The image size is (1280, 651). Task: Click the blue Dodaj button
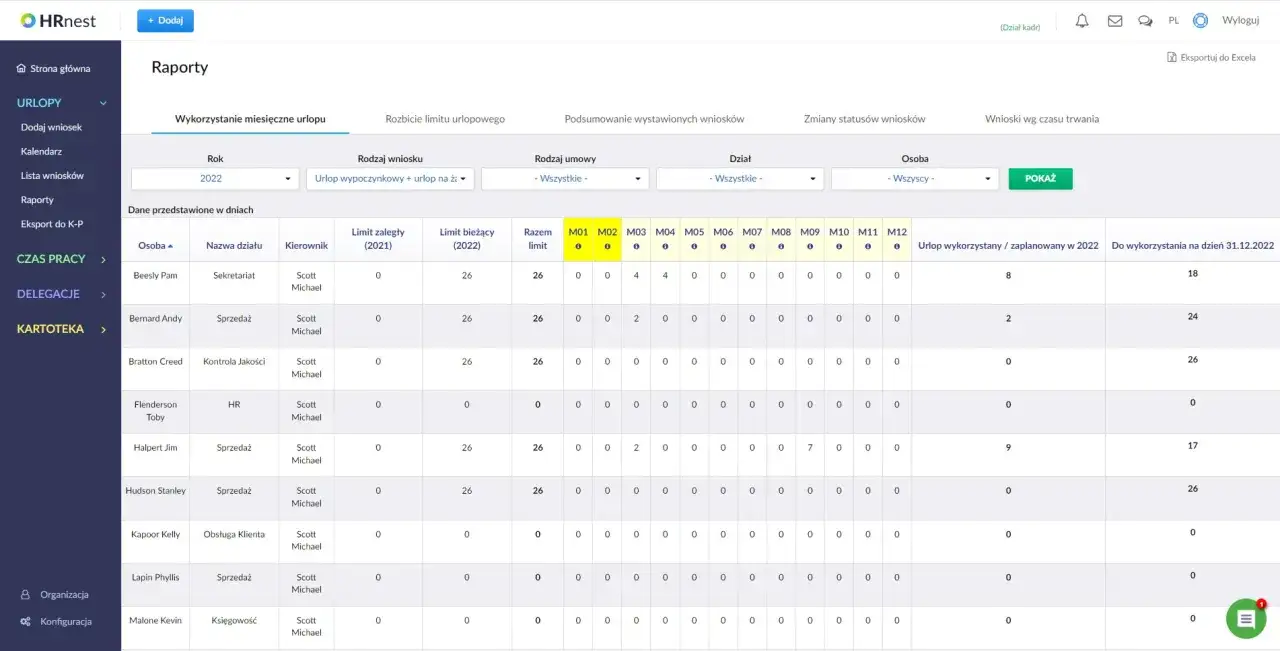tap(165, 20)
